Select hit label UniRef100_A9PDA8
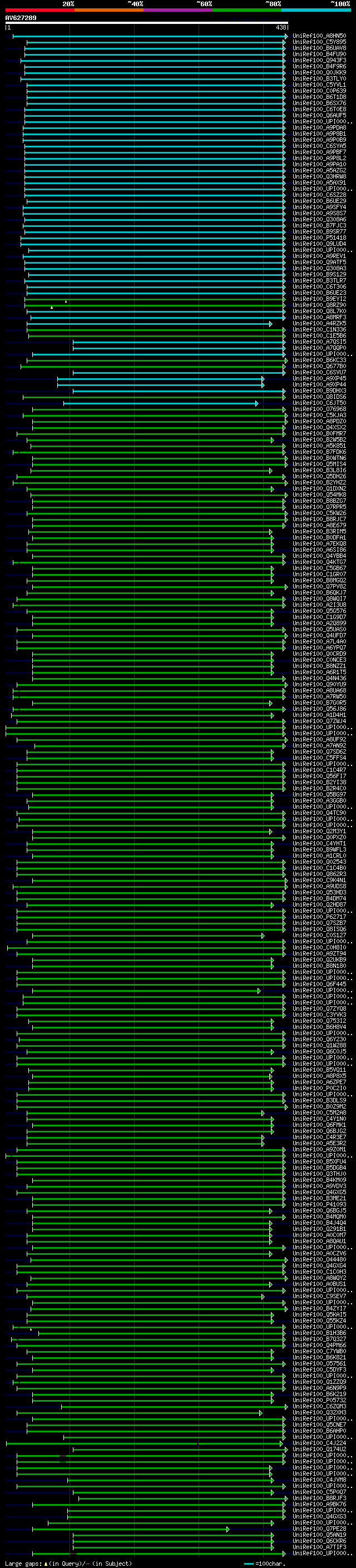Image resolution: width=356 pixels, height=1568 pixels. [319, 128]
